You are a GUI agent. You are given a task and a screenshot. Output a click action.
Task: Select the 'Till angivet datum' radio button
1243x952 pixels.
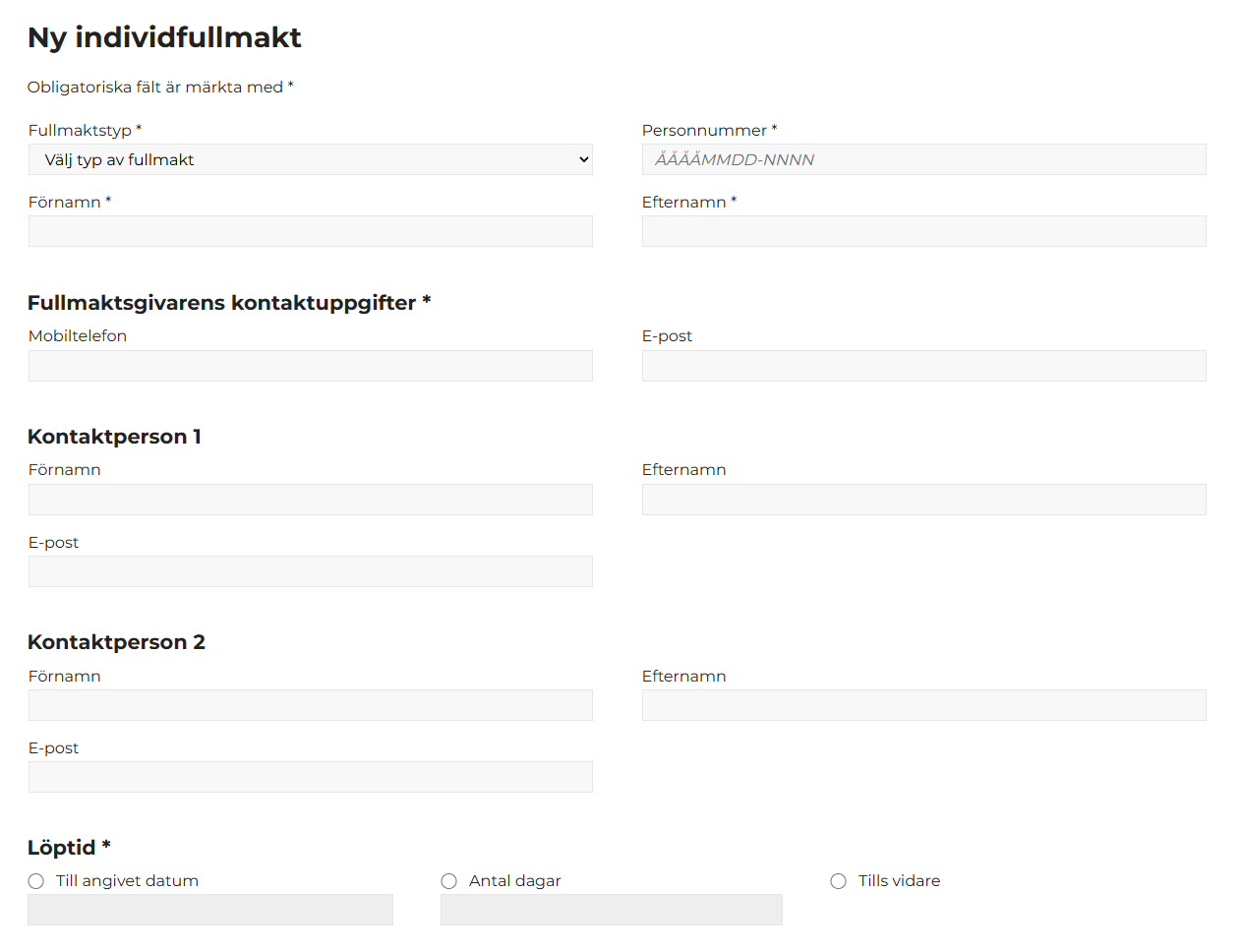pyautogui.click(x=36, y=881)
